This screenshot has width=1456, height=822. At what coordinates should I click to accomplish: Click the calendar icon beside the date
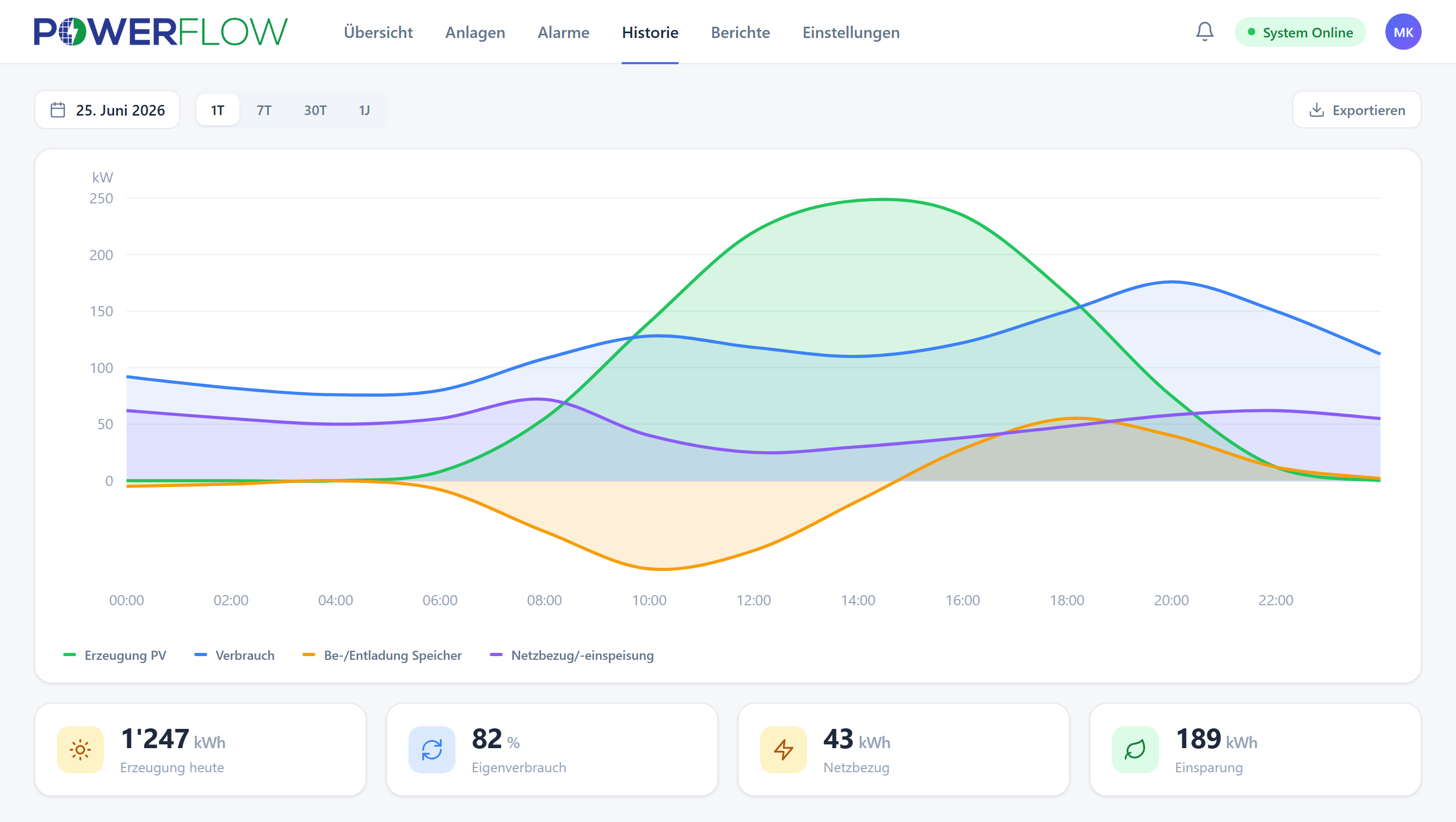[x=58, y=110]
